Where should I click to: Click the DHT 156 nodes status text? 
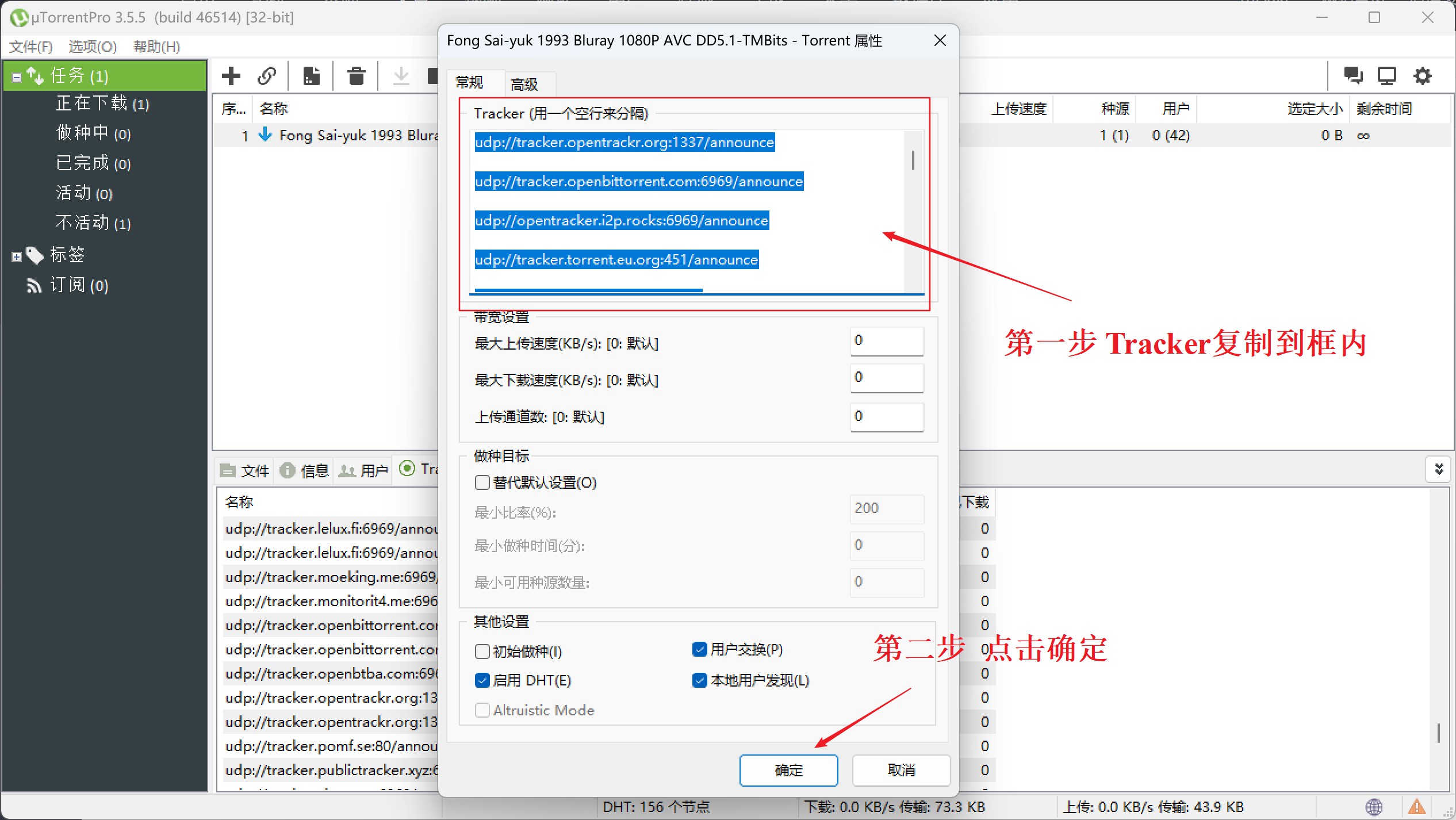click(x=656, y=807)
